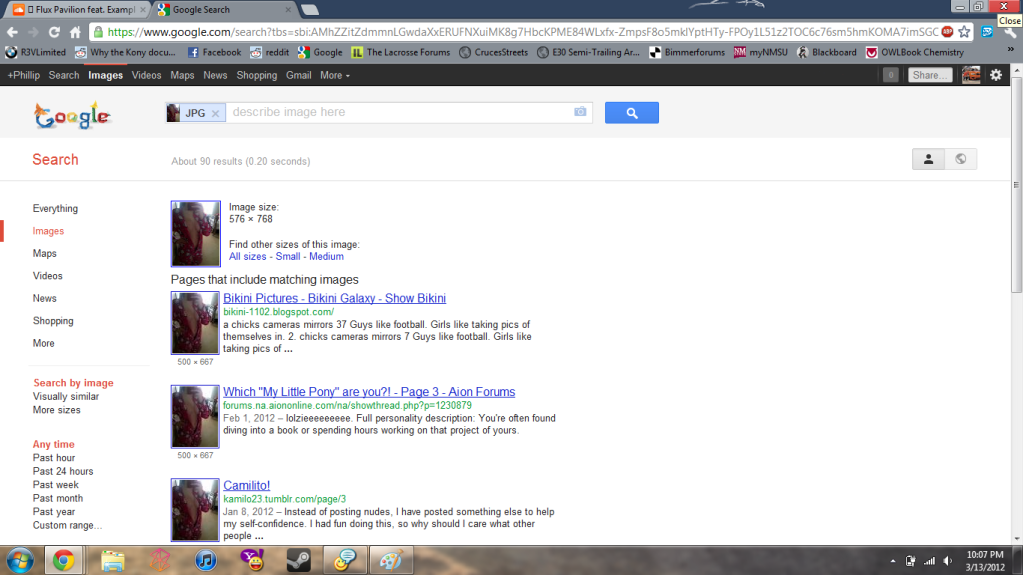Open the More dropdown in Google bar
Viewport: 1023px width, 575px height.
335,75
